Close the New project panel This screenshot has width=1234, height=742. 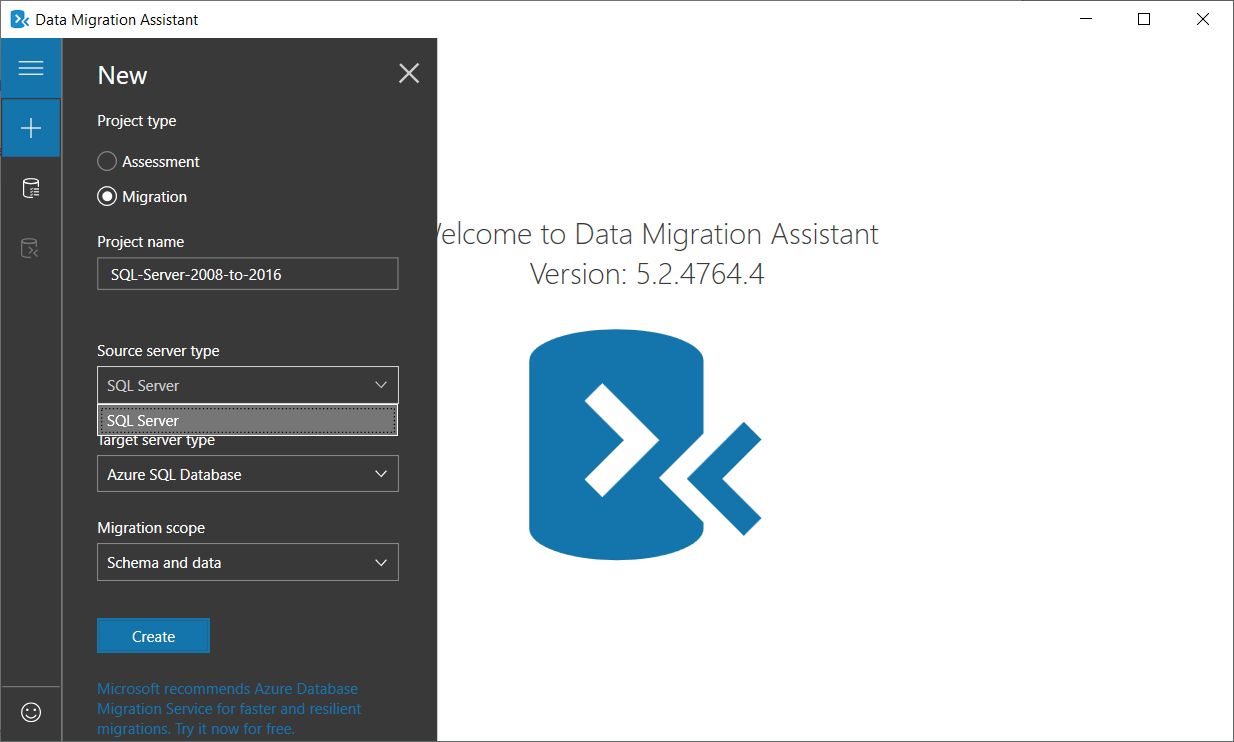tap(408, 73)
